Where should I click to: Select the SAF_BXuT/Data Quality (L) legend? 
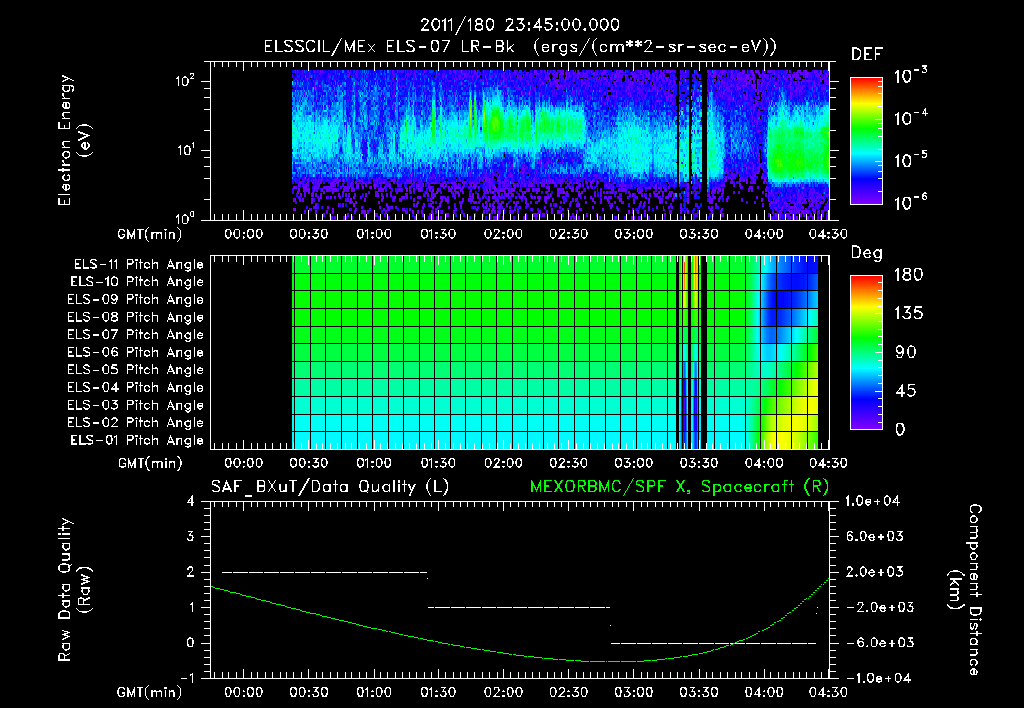click(x=330, y=487)
